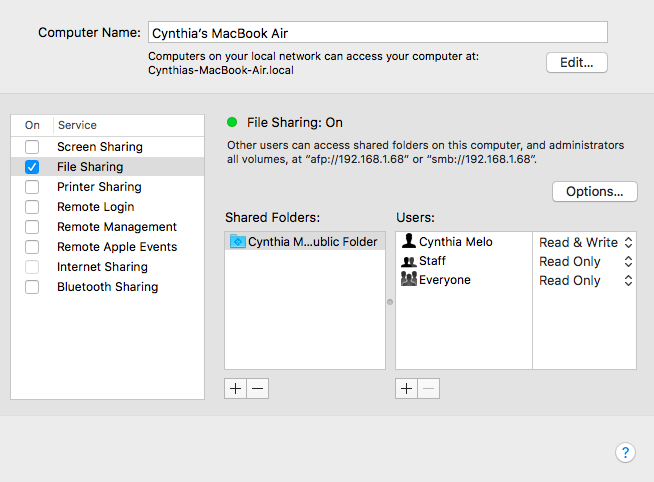Disable the File Sharing checkbox

coord(33,167)
